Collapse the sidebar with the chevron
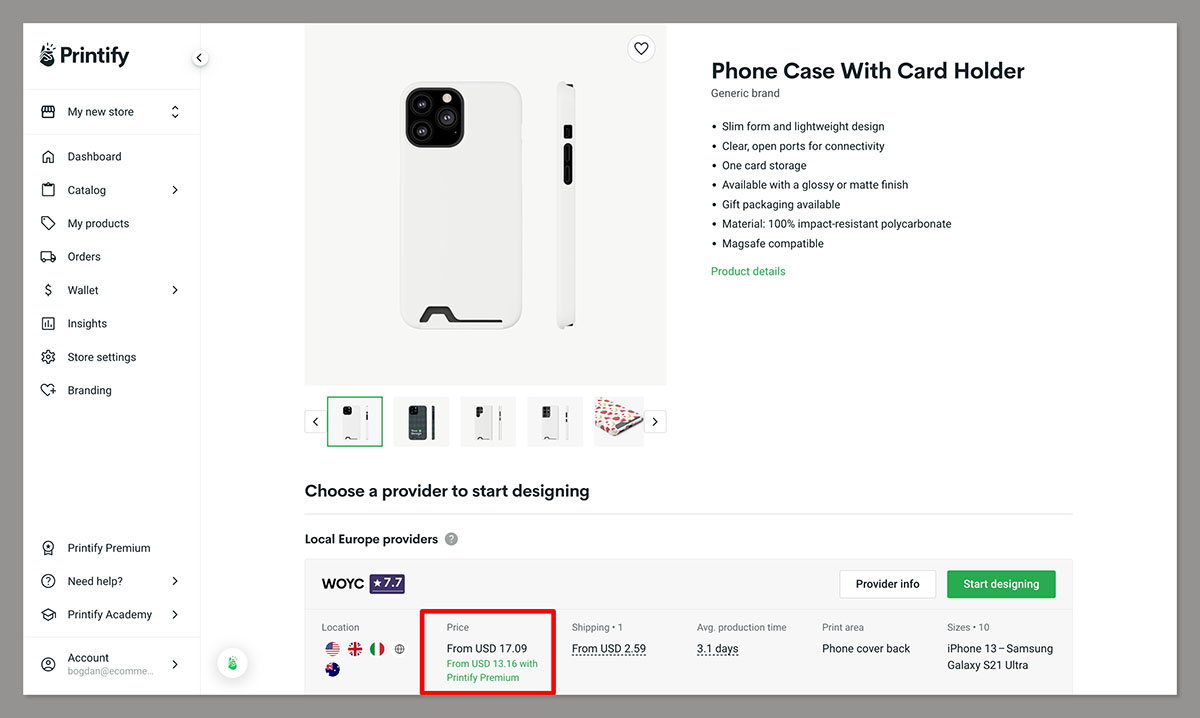 (199, 57)
